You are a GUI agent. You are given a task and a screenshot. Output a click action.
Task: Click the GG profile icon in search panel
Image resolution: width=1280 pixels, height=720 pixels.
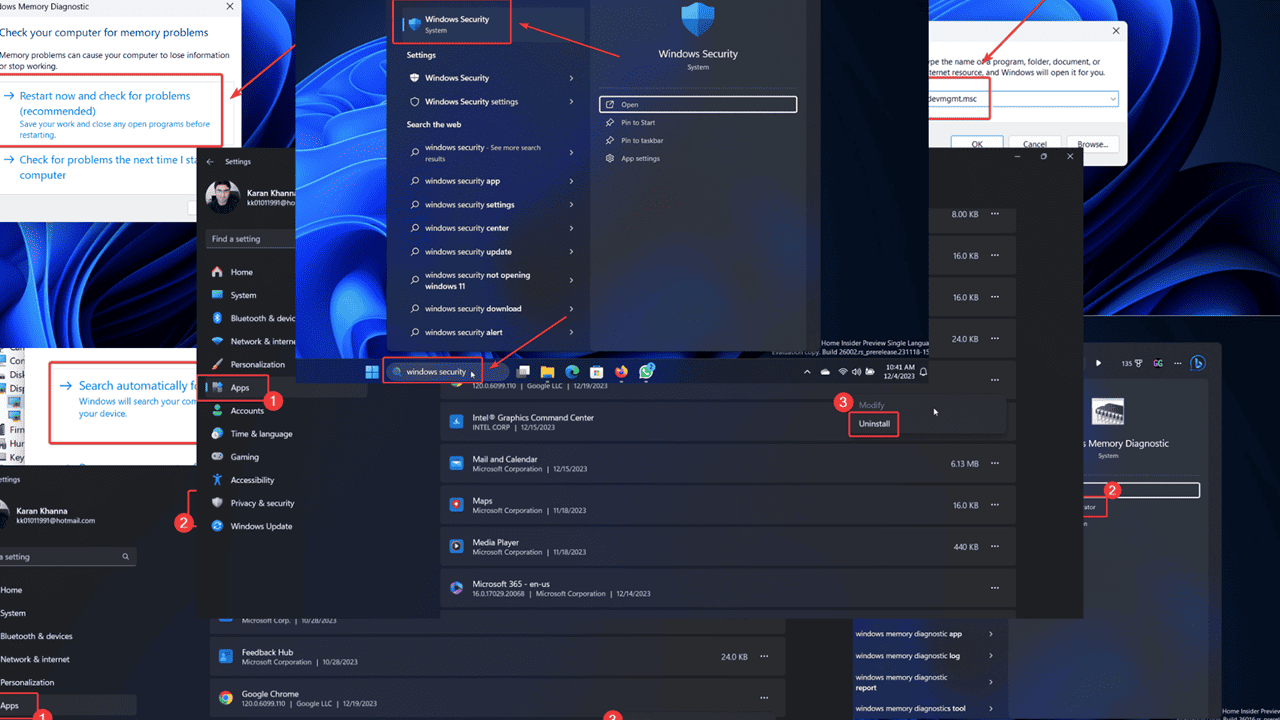[x=1158, y=363]
